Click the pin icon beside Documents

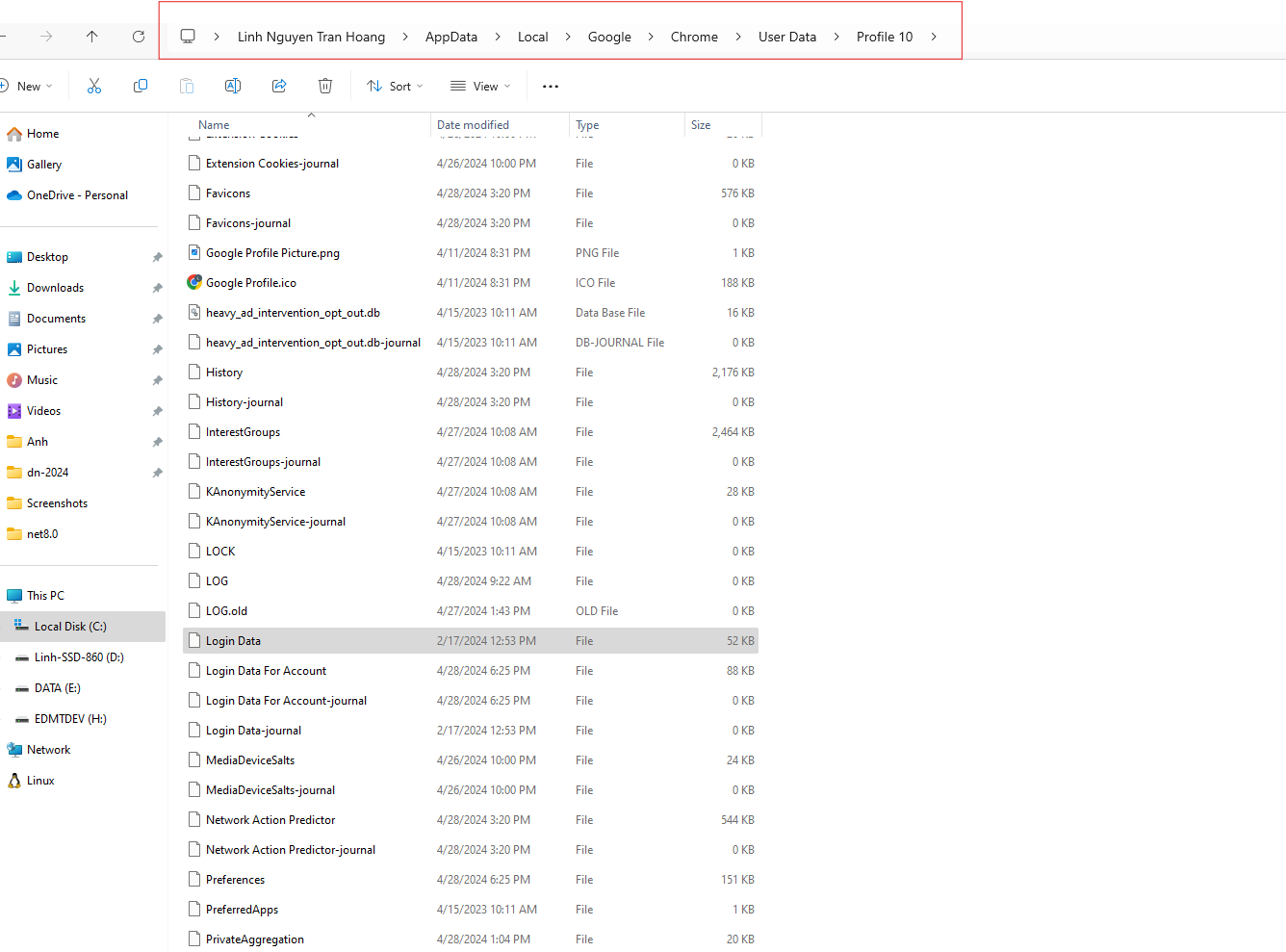pos(157,319)
